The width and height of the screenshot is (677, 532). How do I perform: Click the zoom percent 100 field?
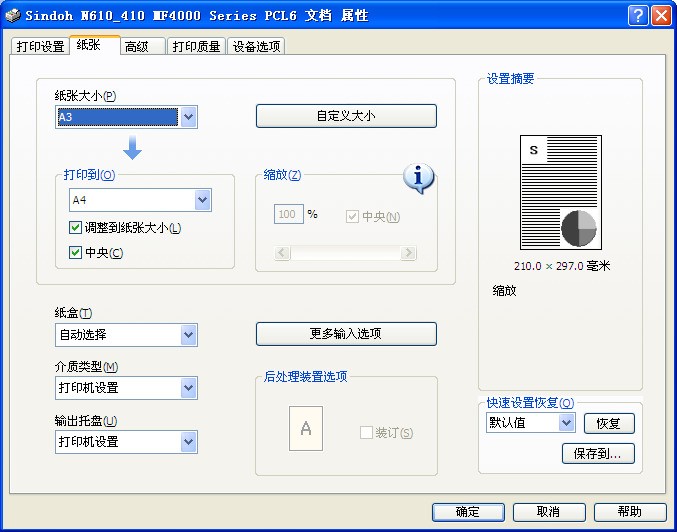pyautogui.click(x=289, y=214)
